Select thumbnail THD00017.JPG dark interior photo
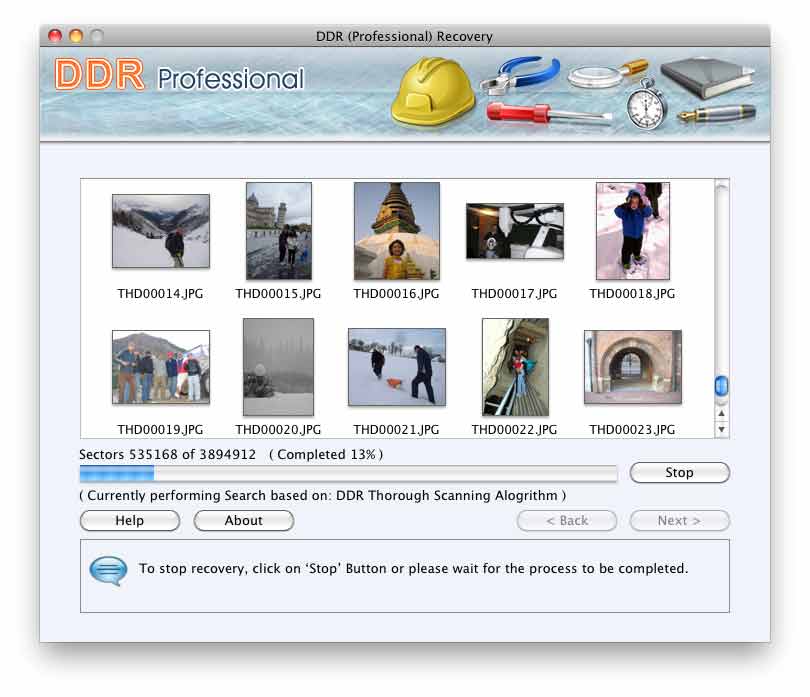810x697 pixels. (515, 231)
